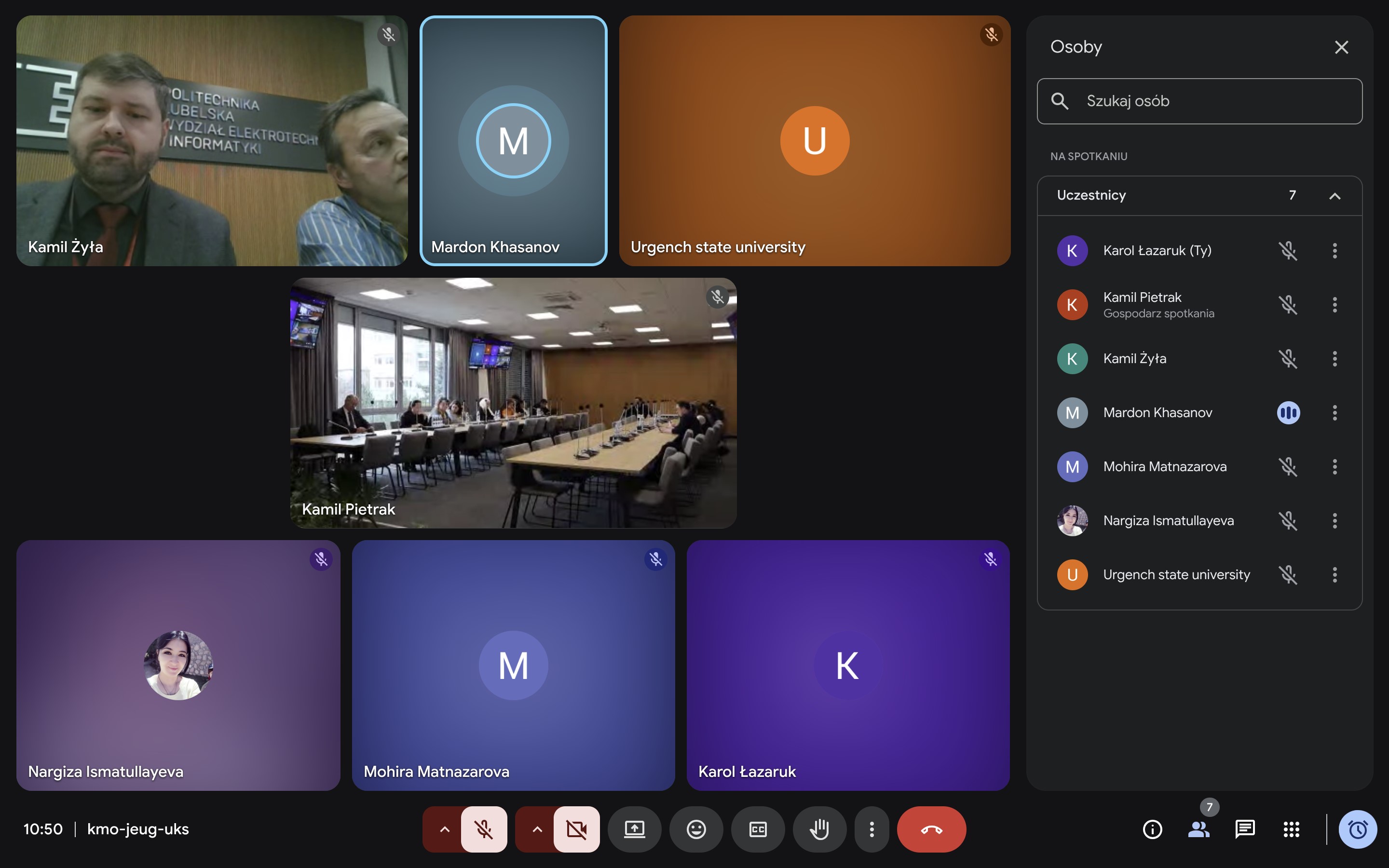Toggle the camera off button

(576, 829)
